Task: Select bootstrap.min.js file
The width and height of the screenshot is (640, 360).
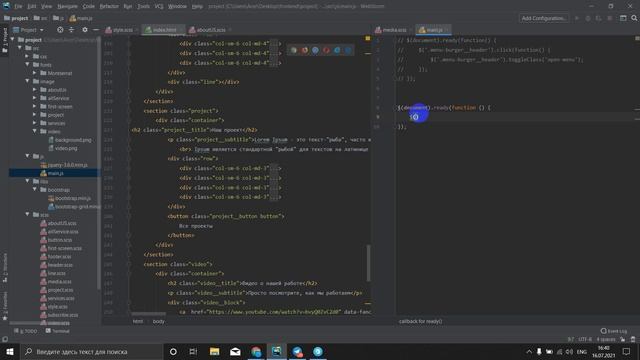Action: tap(69, 198)
